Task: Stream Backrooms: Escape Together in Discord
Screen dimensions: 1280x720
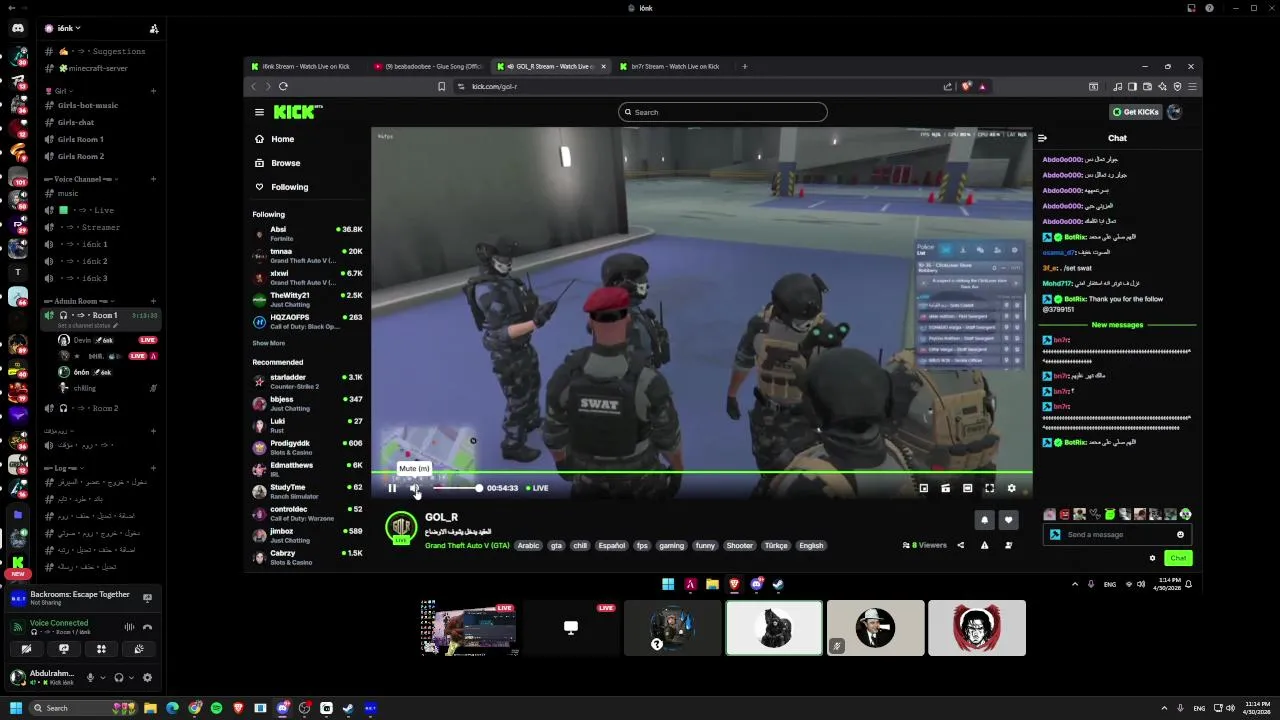Action: [x=147, y=598]
